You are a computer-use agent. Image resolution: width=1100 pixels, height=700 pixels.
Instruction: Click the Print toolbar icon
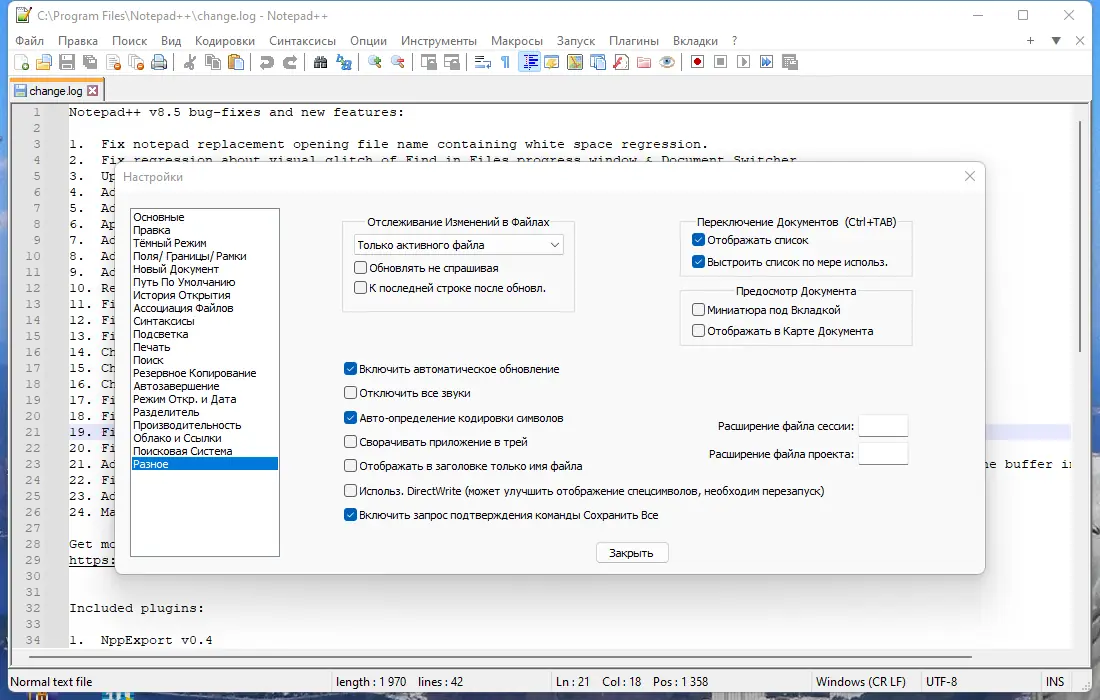pos(160,62)
